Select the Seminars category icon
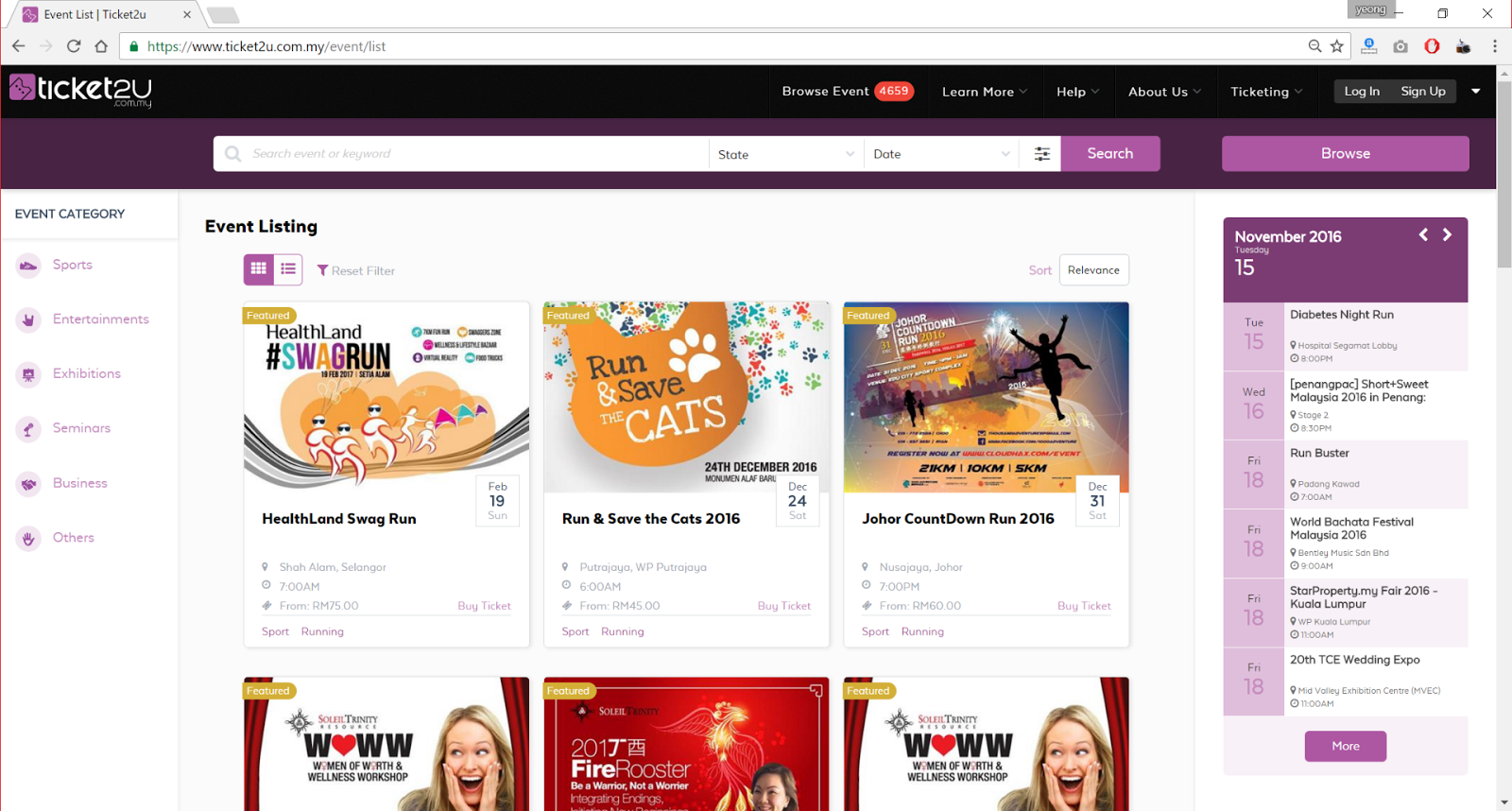1512x811 pixels. (28, 430)
